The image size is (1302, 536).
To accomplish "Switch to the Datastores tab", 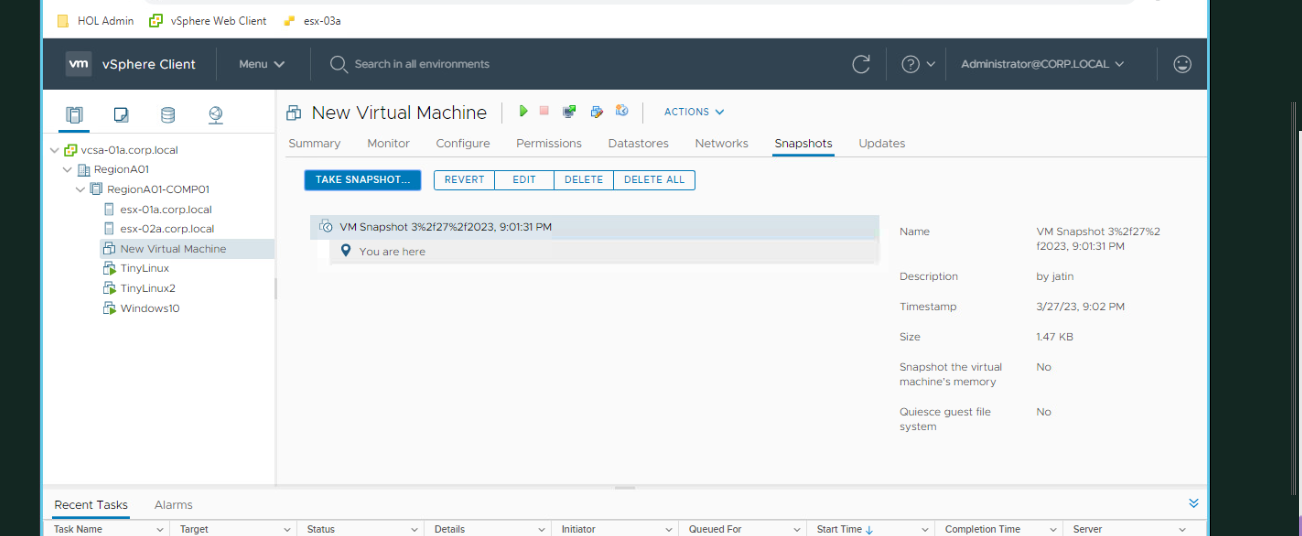I will click(x=638, y=143).
